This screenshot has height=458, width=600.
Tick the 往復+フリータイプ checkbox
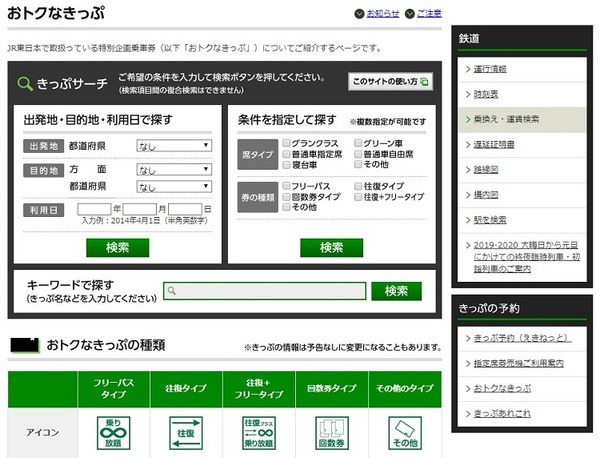pyautogui.click(x=358, y=197)
